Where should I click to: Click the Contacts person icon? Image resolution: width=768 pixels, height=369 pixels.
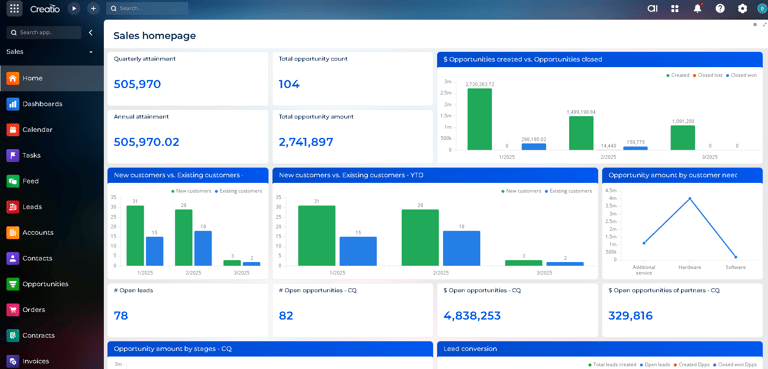pos(13,258)
